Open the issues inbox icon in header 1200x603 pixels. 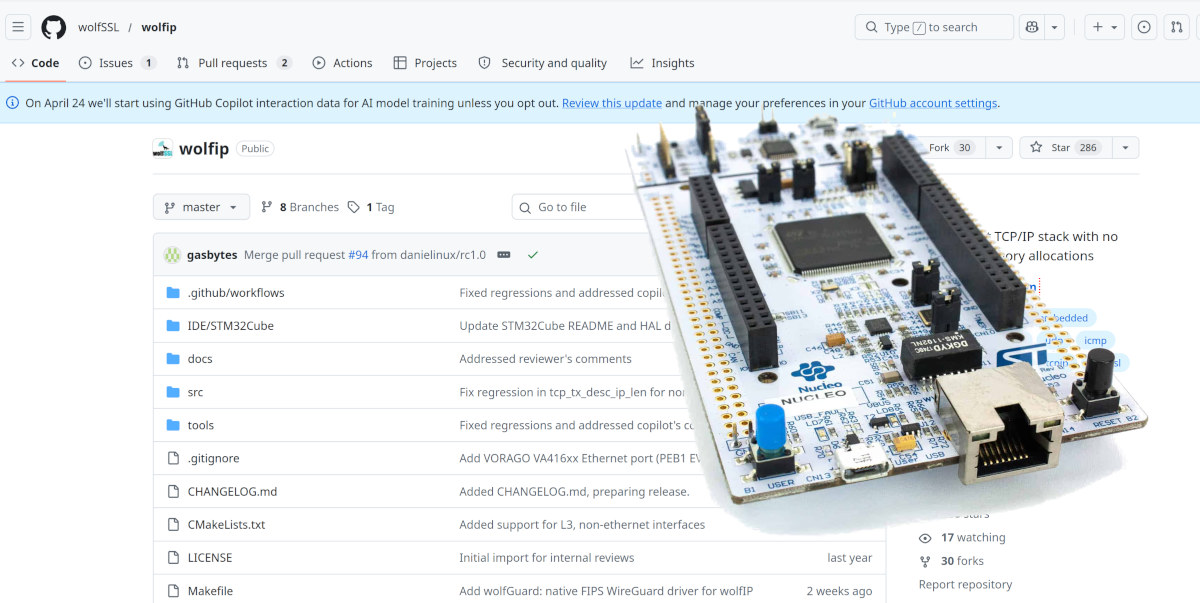(1144, 27)
